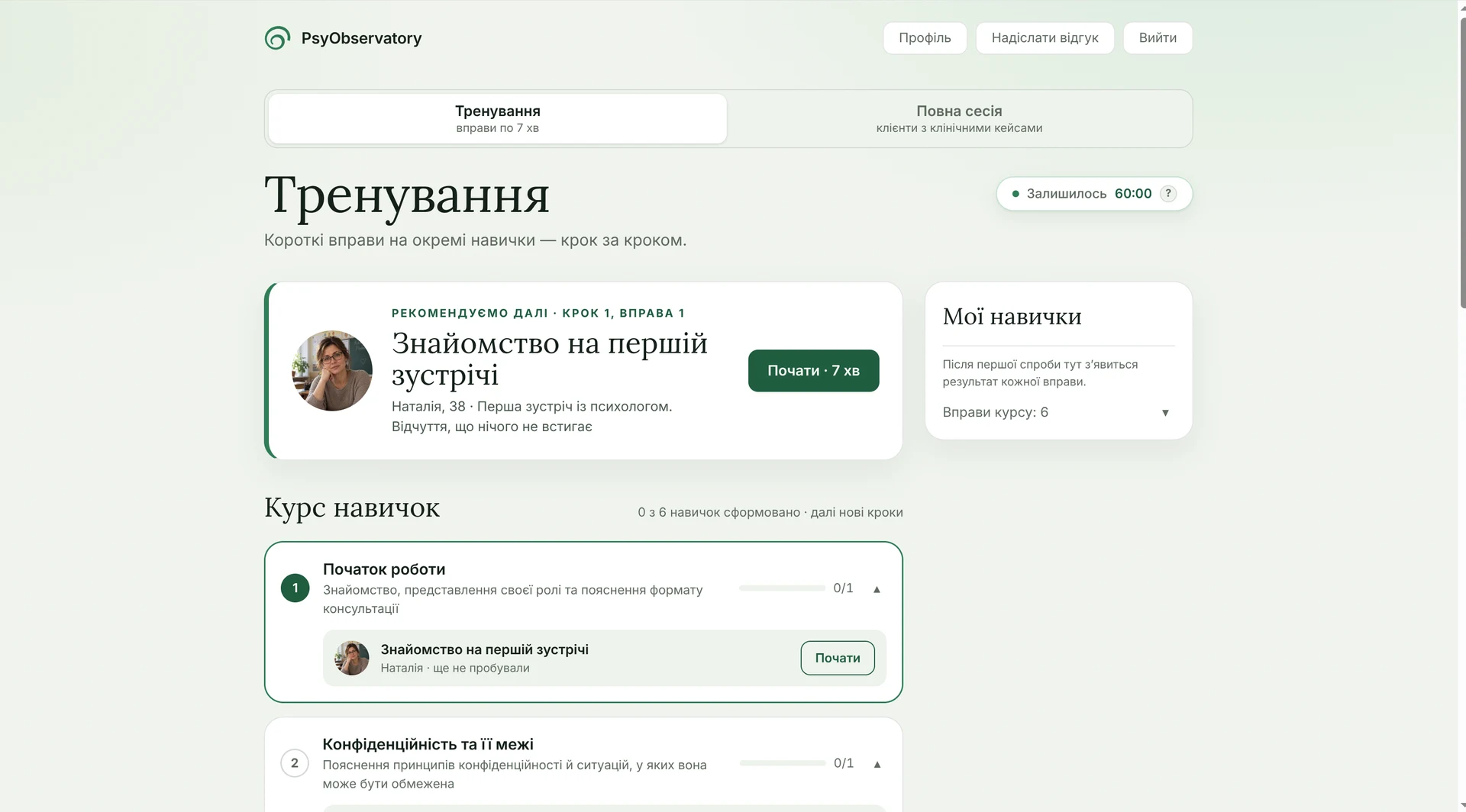
Task: Open Наталія's large avatar in recommended card
Action: (x=332, y=371)
